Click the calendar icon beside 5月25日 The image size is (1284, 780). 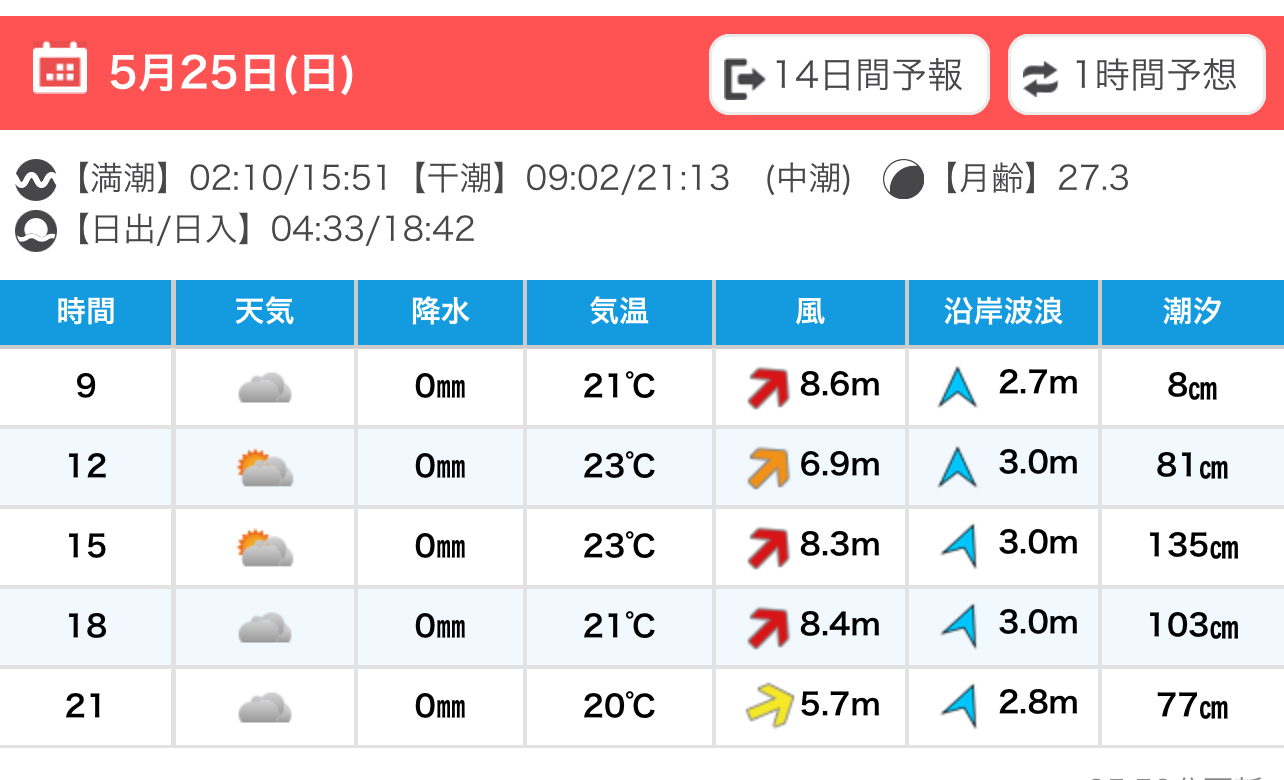point(60,68)
